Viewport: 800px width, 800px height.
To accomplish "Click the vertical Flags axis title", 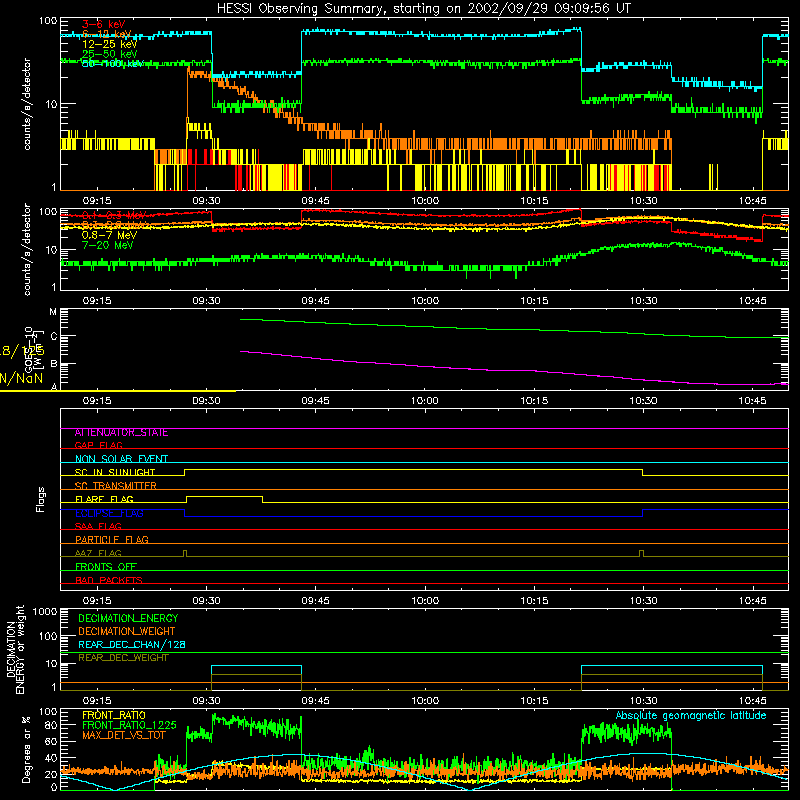I will 41,499.
